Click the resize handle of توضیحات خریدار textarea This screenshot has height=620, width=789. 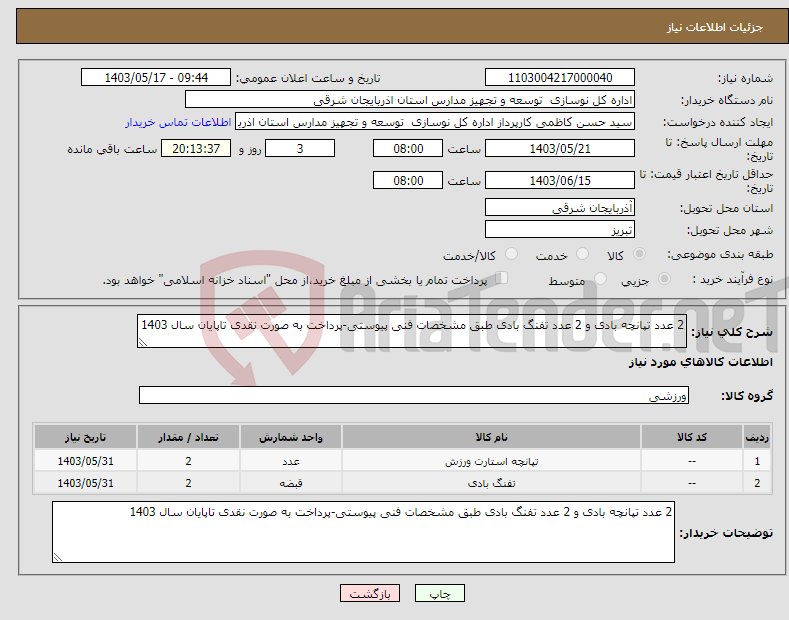click(58, 557)
